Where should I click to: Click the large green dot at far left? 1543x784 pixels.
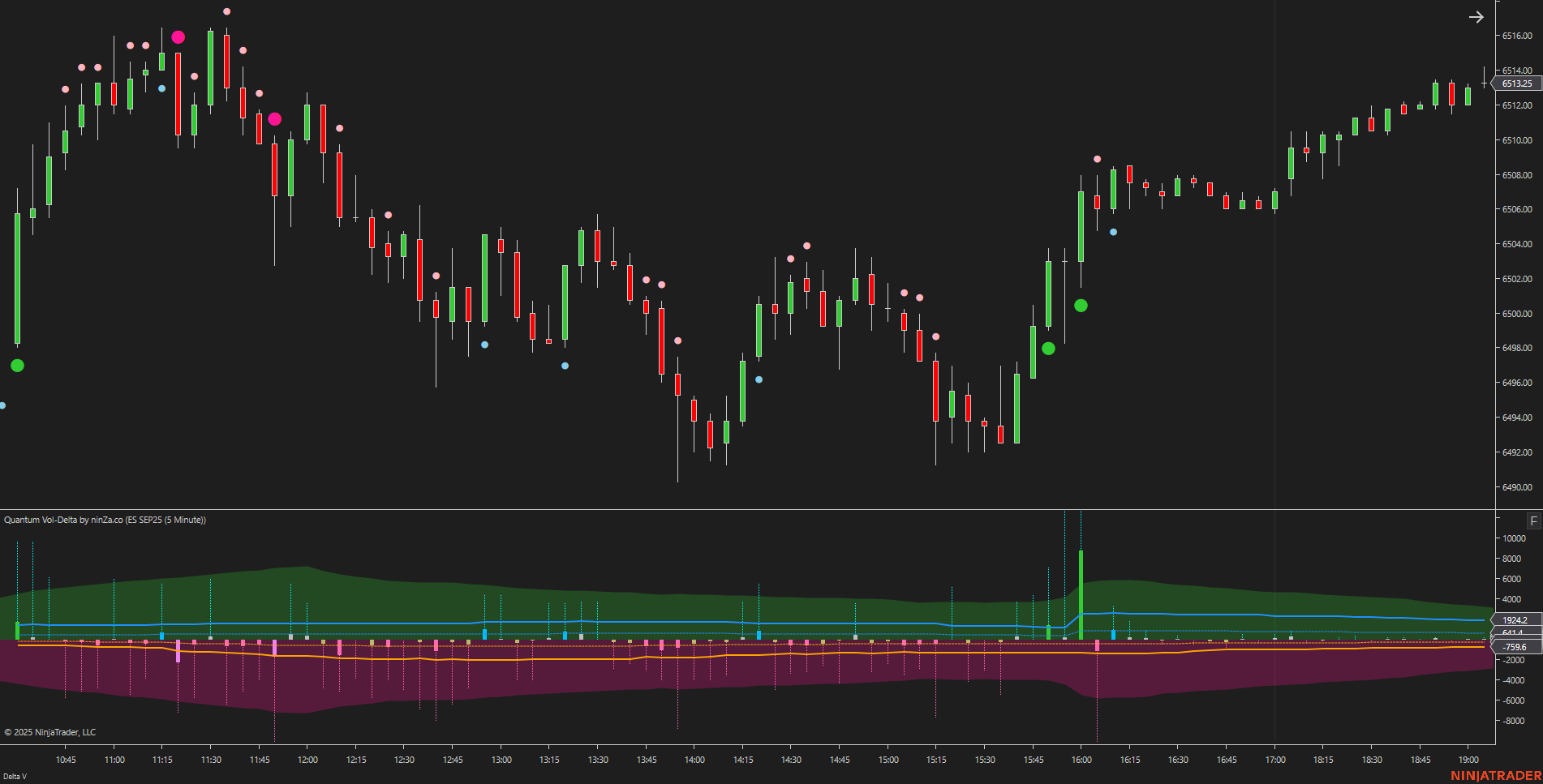[x=17, y=366]
